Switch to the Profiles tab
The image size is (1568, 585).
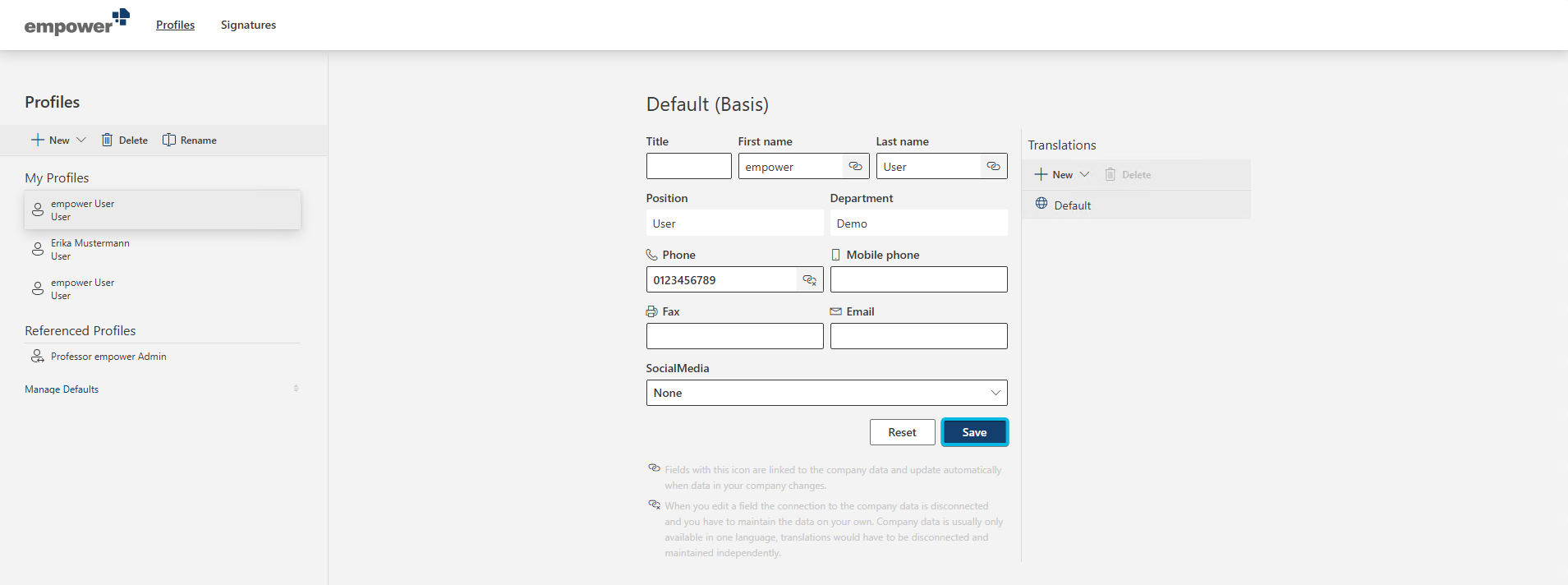175,25
